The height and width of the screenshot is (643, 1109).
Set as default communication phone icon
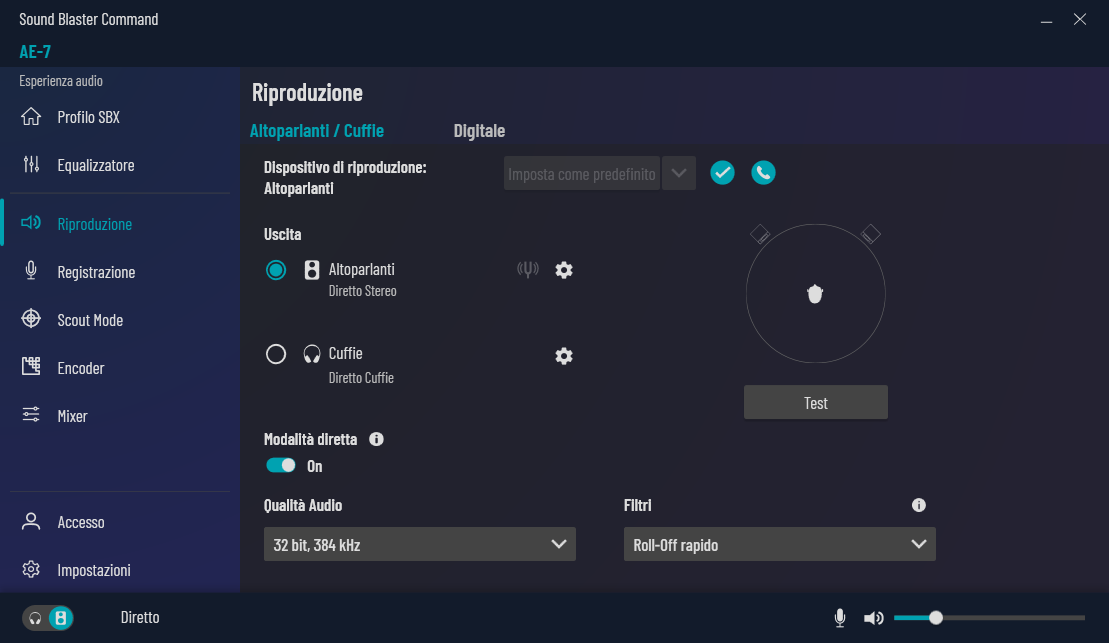coord(763,173)
